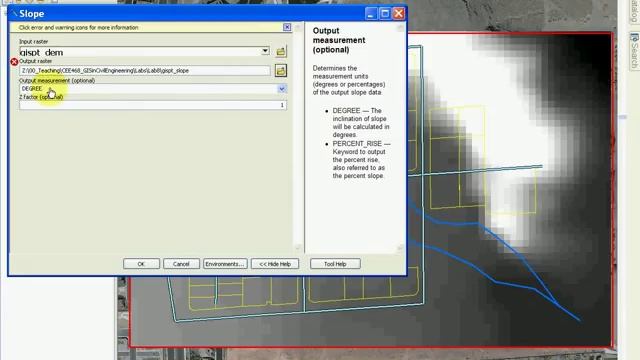
Task: Click the 'Click error and warning icons' message
Action: [78, 28]
